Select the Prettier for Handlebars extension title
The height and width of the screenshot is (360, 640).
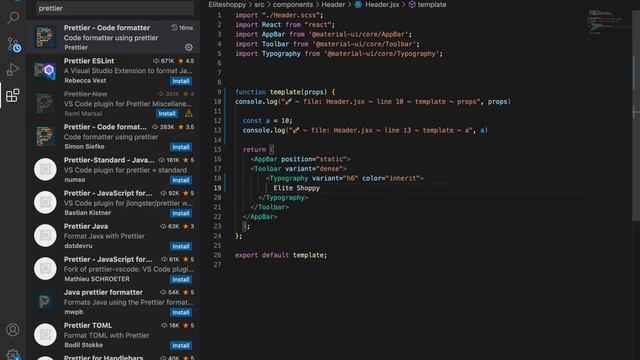click(x=104, y=358)
